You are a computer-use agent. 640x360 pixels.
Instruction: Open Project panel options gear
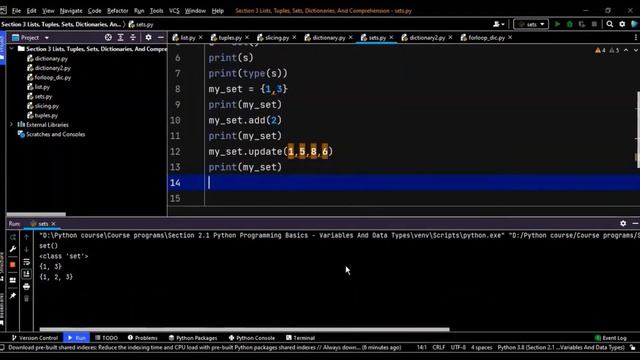(x=148, y=38)
